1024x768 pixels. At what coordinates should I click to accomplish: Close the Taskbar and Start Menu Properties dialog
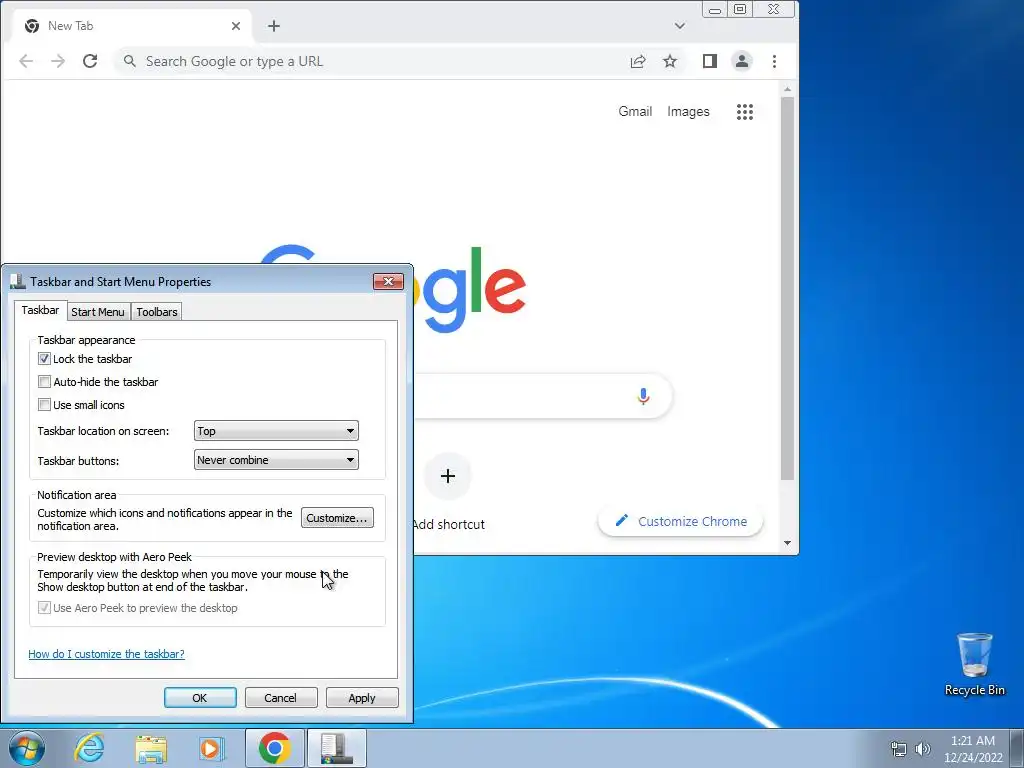coord(389,281)
